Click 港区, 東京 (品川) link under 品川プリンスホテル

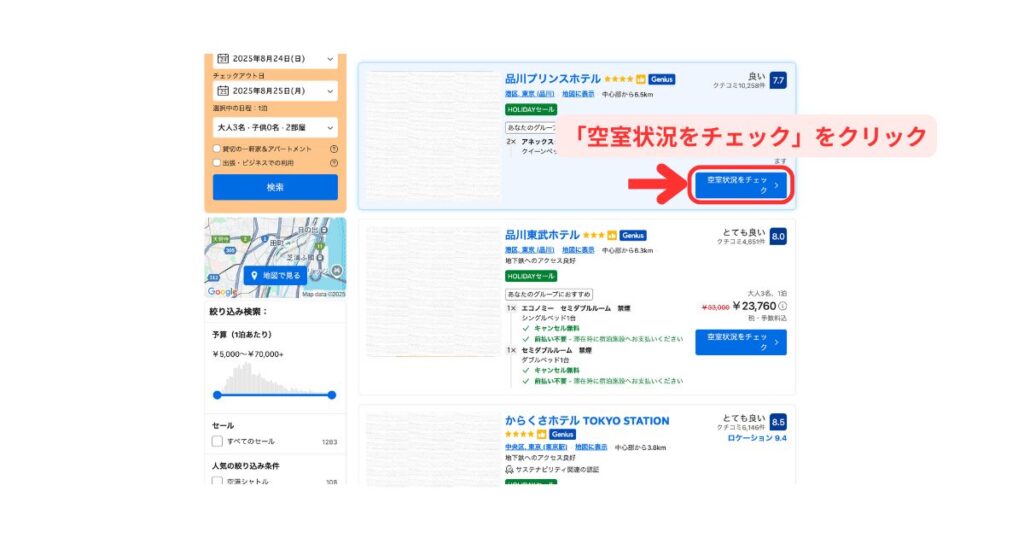(x=530, y=95)
